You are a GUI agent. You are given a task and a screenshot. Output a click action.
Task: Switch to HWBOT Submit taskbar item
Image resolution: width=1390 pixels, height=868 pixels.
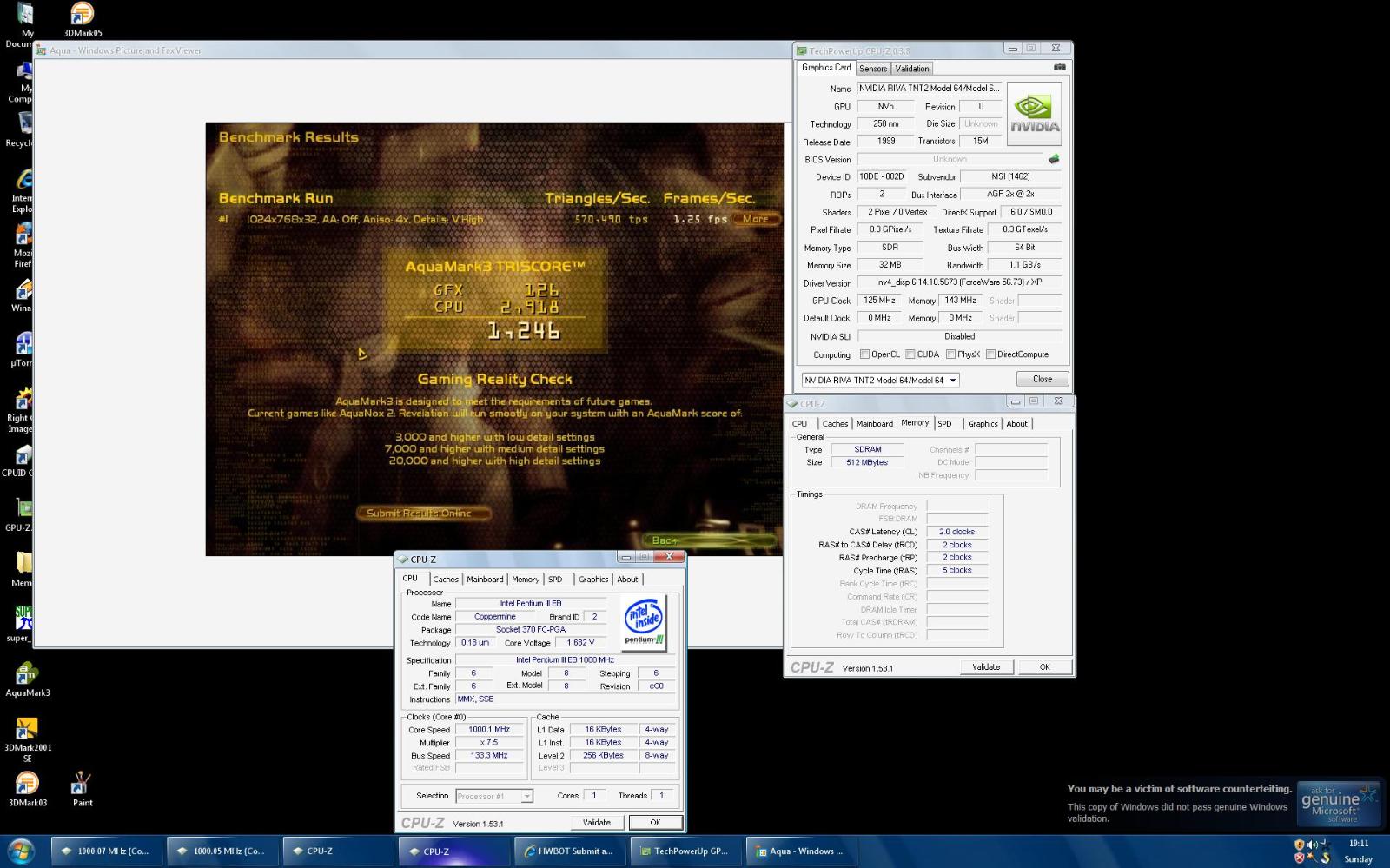point(569,851)
